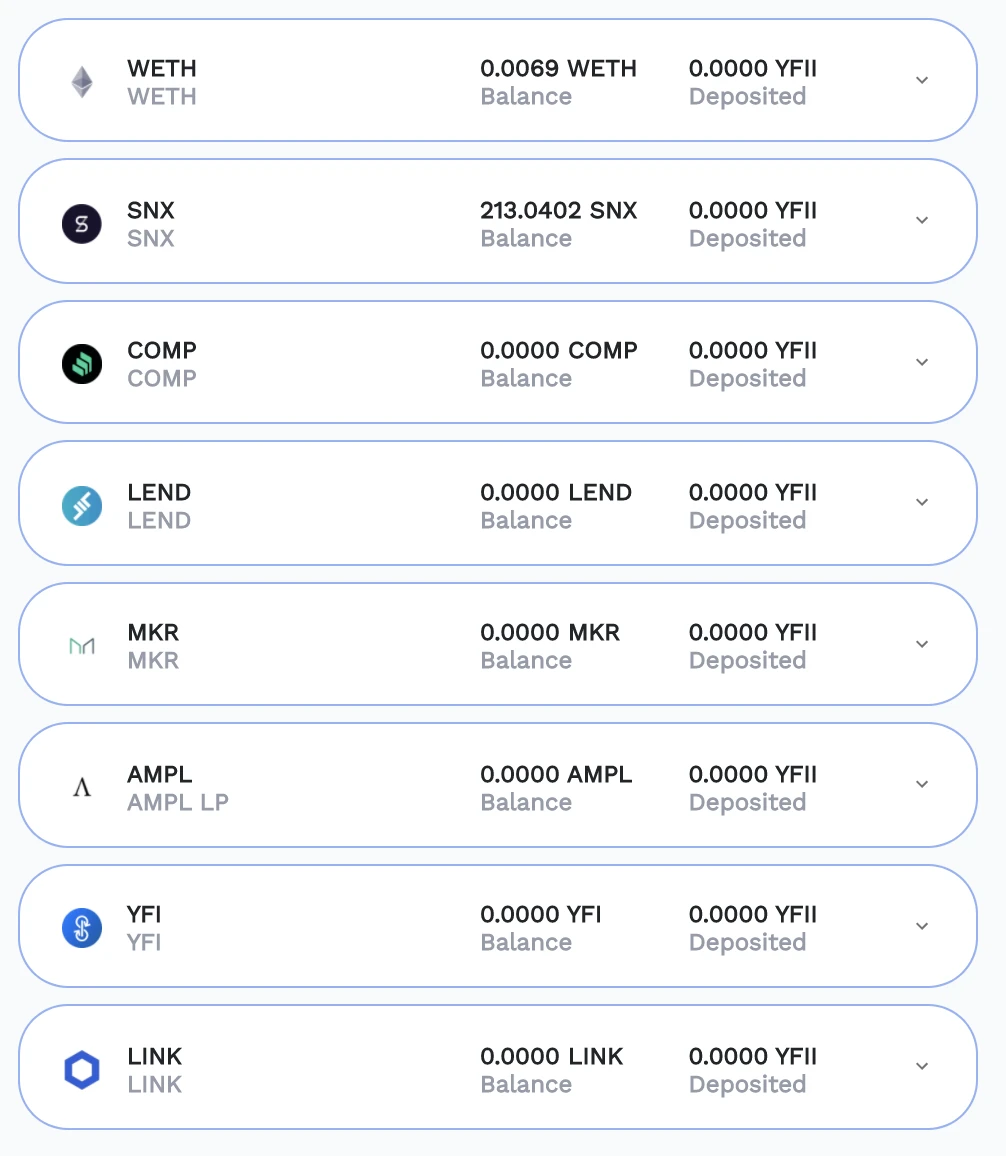
Task: Select the AMPL LP pool name
Action: pyautogui.click(x=178, y=802)
